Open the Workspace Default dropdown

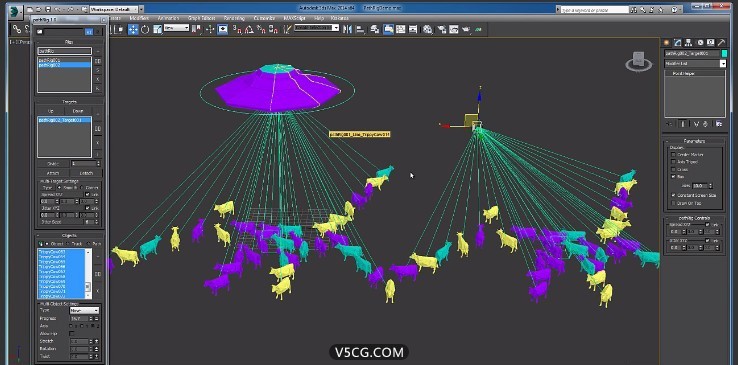(115, 9)
